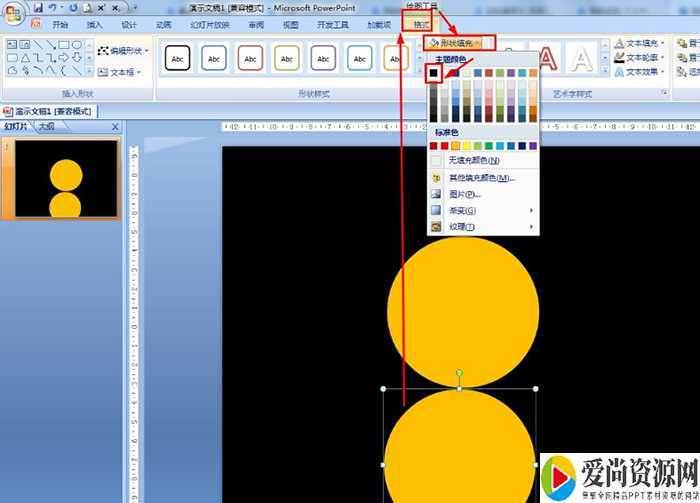Select slide 1 thumbnail in the panel
The height and width of the screenshot is (503, 700).
65,178
